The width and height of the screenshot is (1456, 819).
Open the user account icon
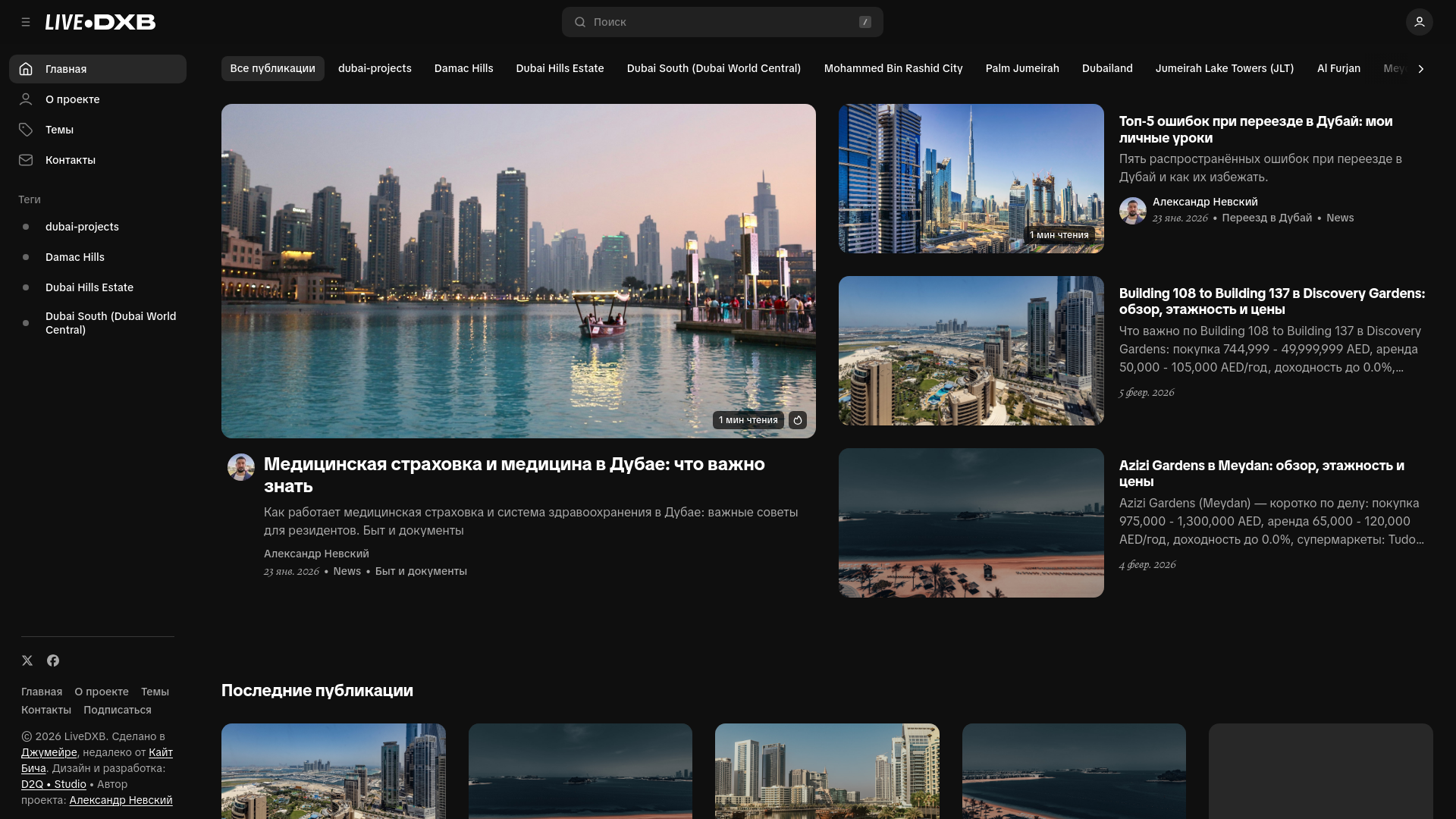(1419, 22)
